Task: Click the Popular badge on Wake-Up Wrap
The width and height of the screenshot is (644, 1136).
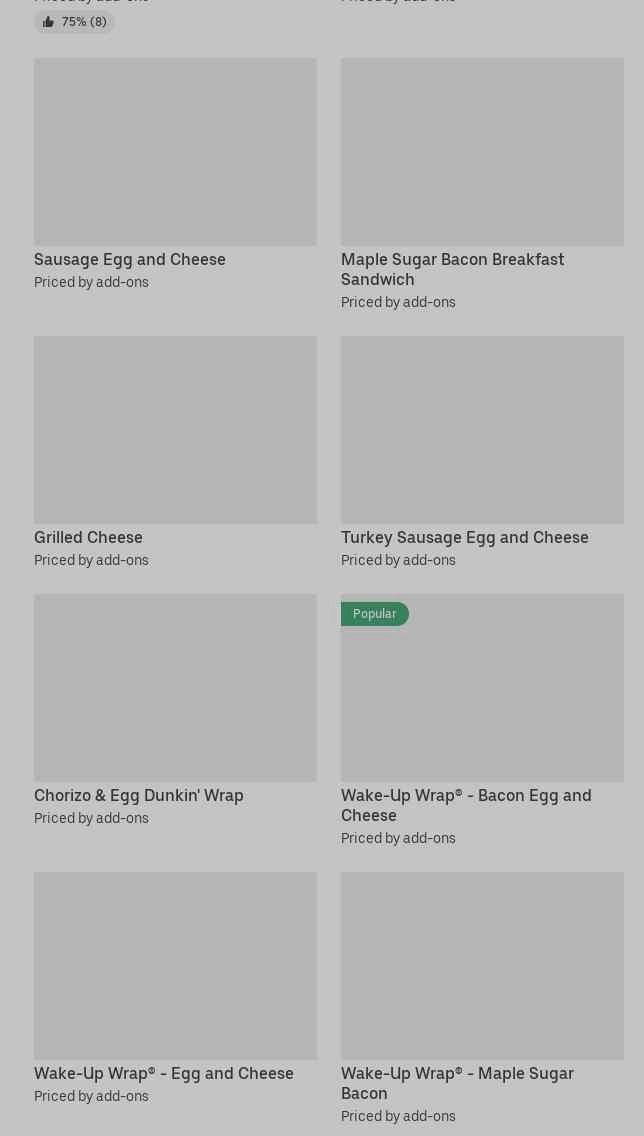Action: 375,614
